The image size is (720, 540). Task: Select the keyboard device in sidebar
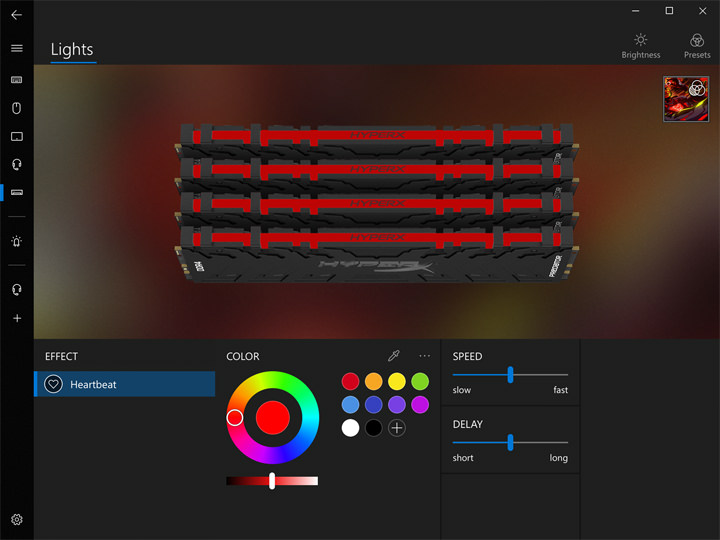[17, 79]
